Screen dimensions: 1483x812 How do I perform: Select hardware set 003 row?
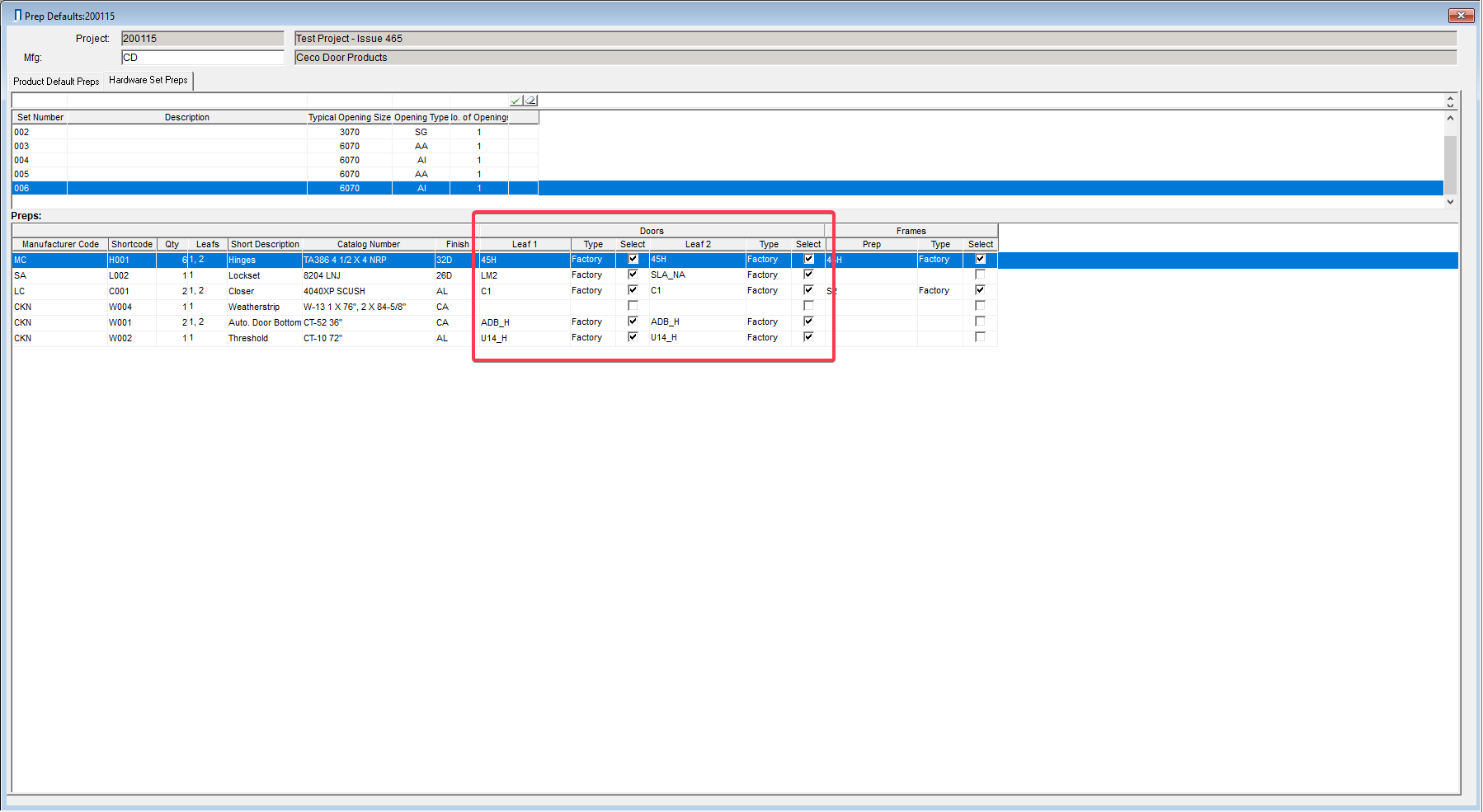click(x=165, y=146)
